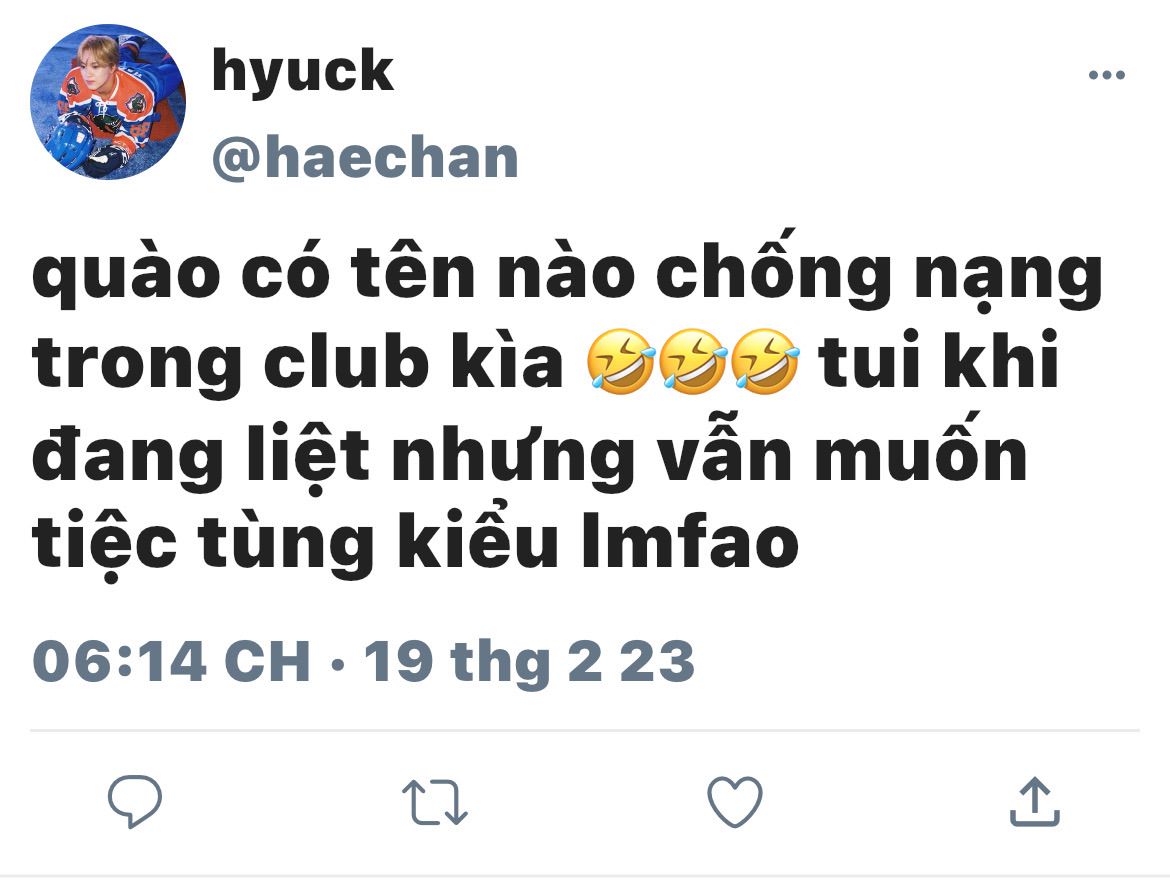Click the middle laughing emoji in tweet
This screenshot has width=1170, height=894.
692,361
